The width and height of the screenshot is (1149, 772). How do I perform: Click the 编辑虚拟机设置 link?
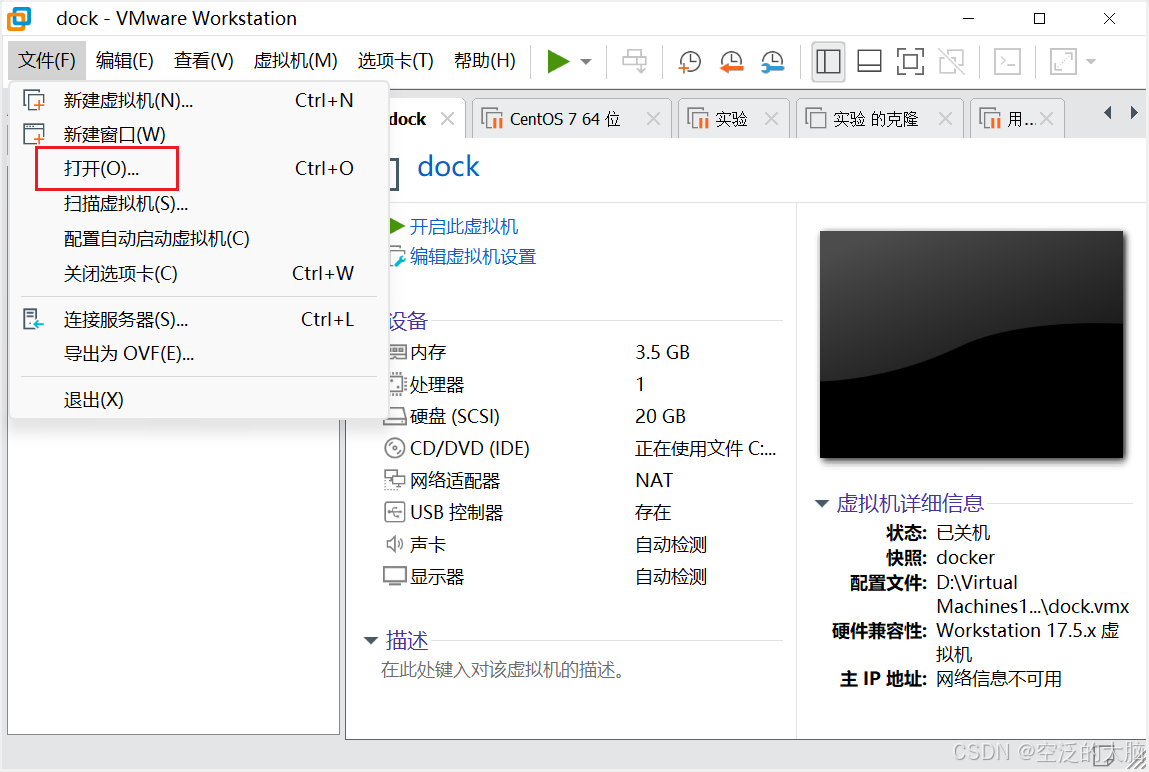tap(473, 256)
